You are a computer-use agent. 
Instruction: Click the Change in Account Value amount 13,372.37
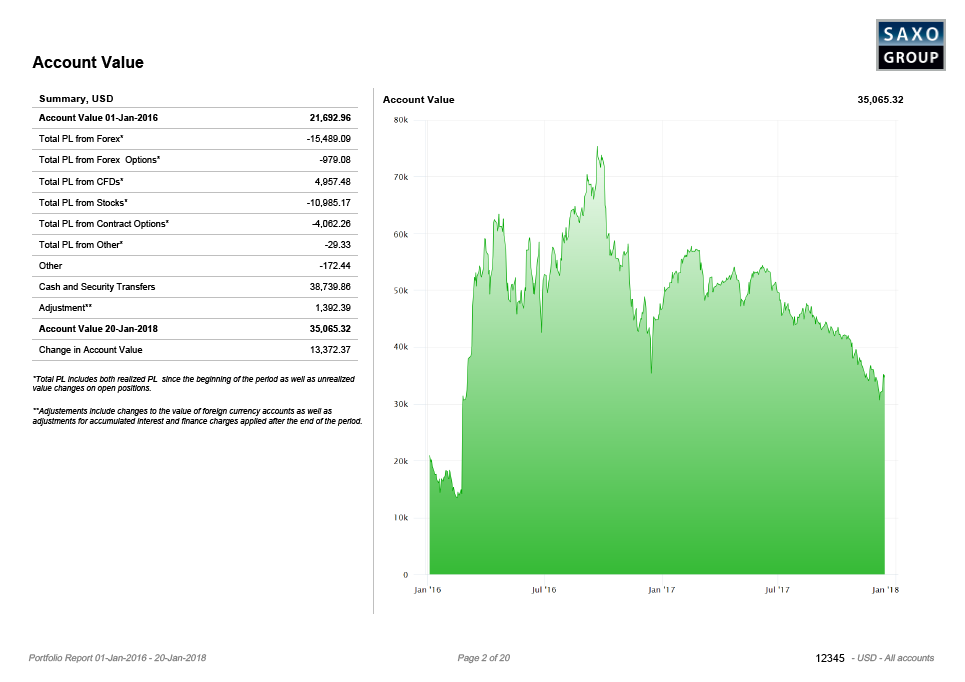pos(330,350)
